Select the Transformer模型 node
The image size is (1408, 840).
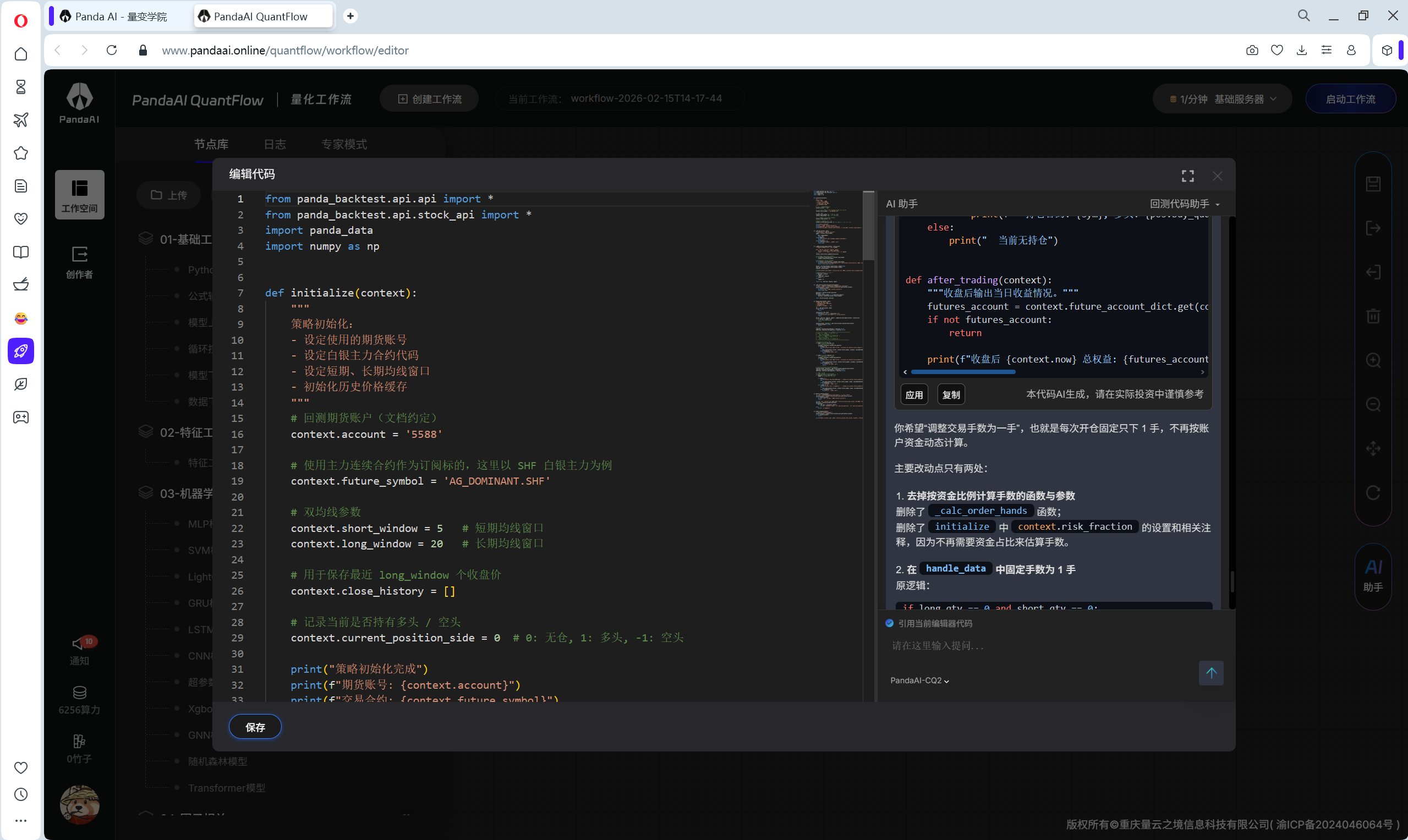point(227,787)
